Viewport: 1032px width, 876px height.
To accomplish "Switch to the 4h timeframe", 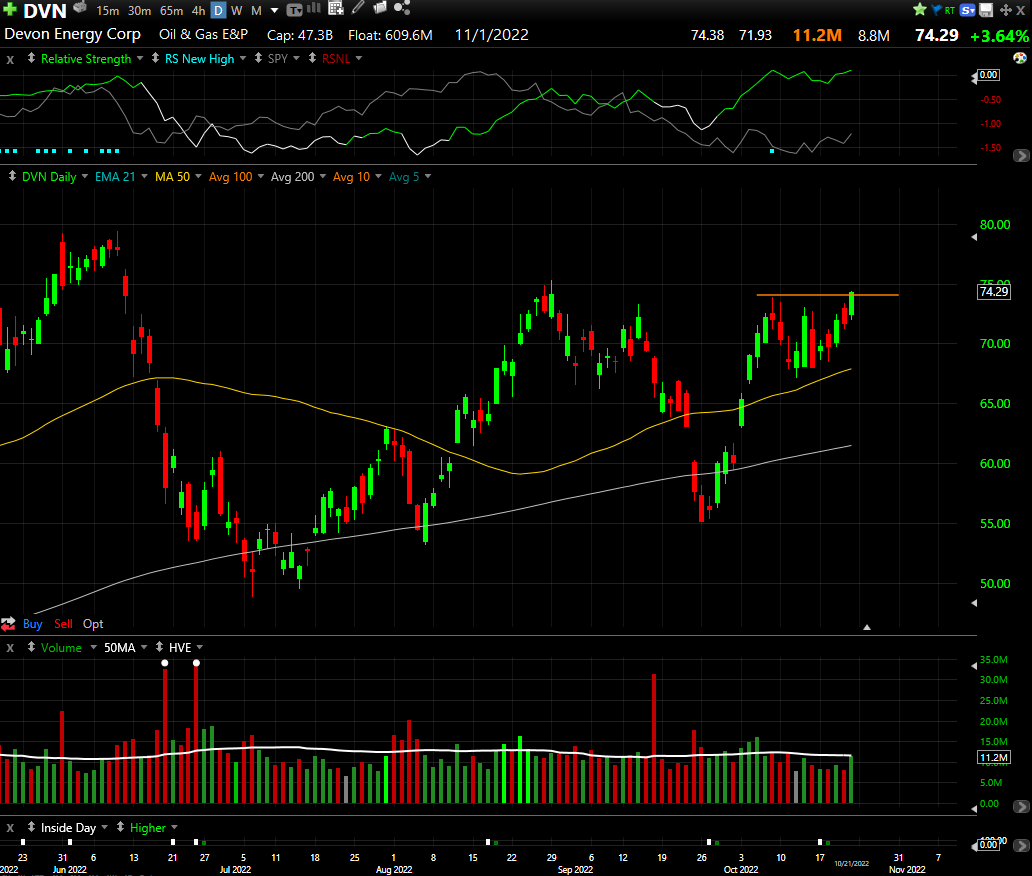I will (198, 11).
